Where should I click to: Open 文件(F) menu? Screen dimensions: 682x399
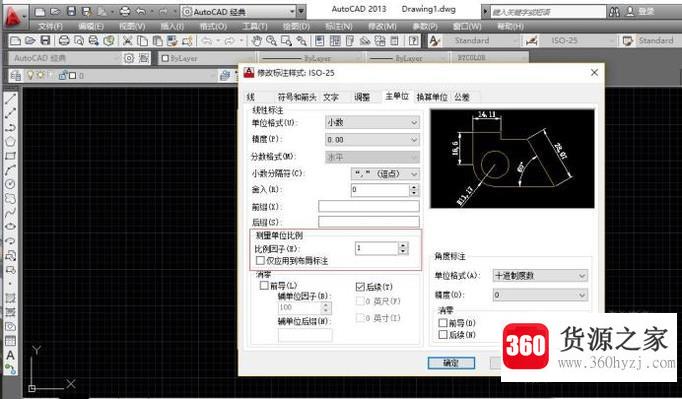[x=50, y=27]
